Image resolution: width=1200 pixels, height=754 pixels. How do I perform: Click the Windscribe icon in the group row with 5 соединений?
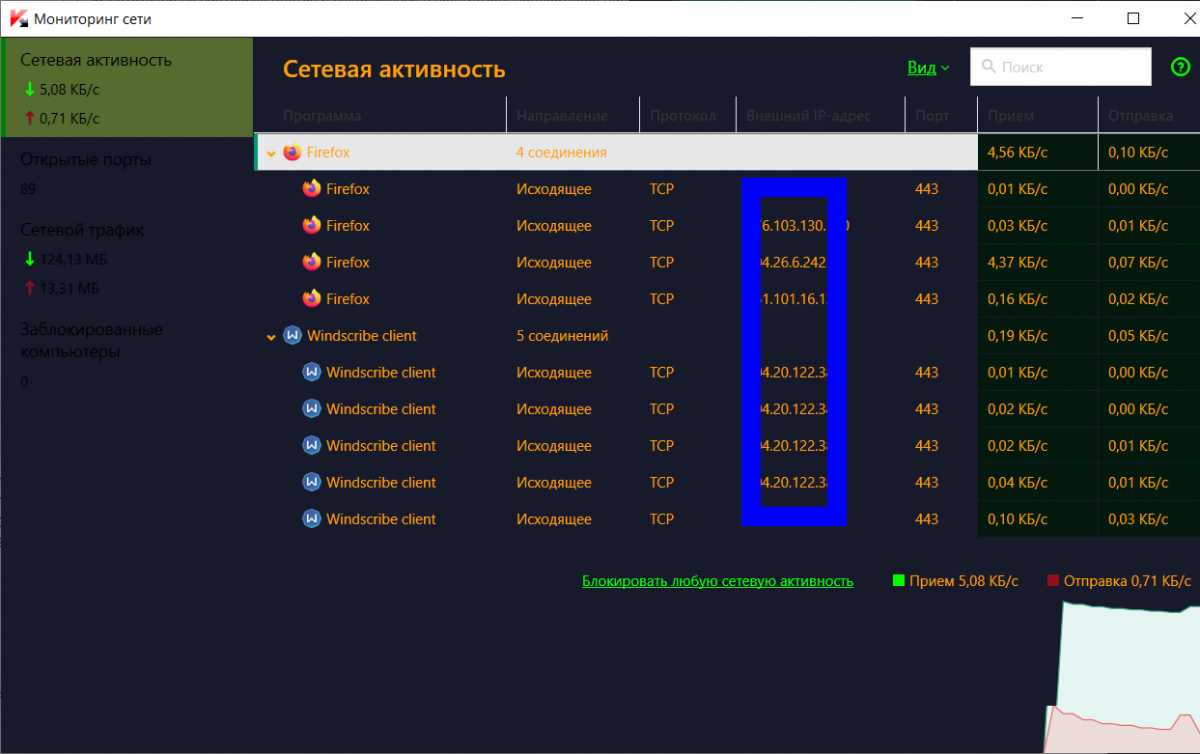292,335
